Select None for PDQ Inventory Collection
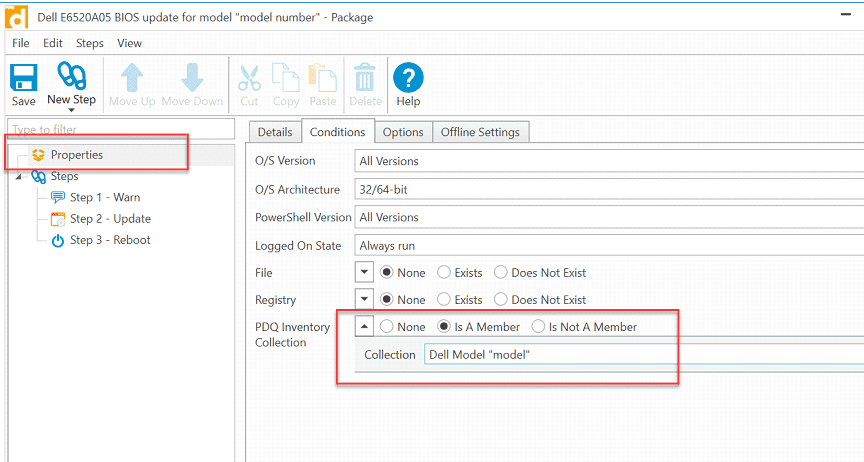The width and height of the screenshot is (864, 462). pos(387,326)
